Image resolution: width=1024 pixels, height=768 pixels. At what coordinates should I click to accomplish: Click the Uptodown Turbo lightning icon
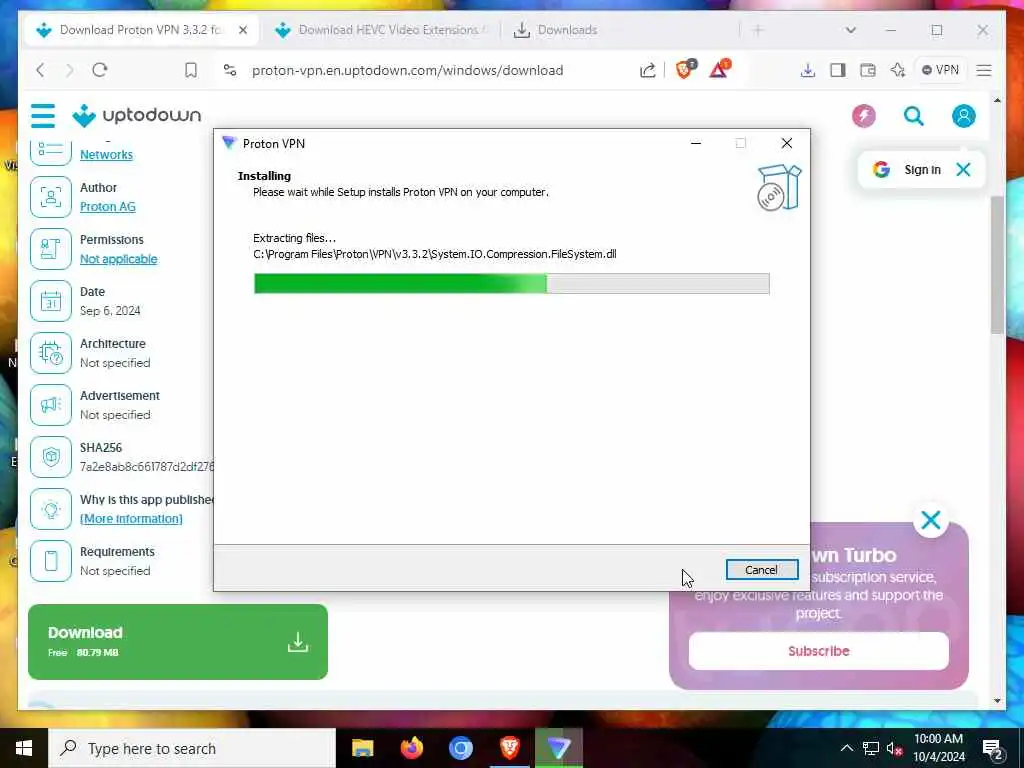tap(864, 116)
